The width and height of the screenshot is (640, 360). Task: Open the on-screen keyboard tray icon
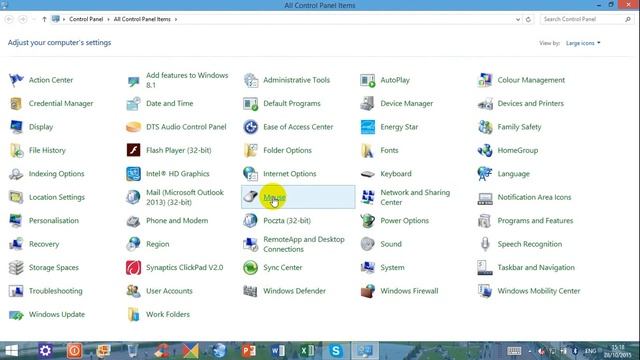coord(514,351)
